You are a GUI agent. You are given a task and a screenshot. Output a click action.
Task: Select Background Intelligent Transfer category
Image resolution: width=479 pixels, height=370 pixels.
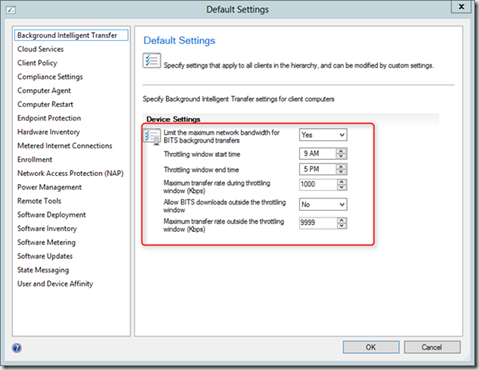coord(71,35)
